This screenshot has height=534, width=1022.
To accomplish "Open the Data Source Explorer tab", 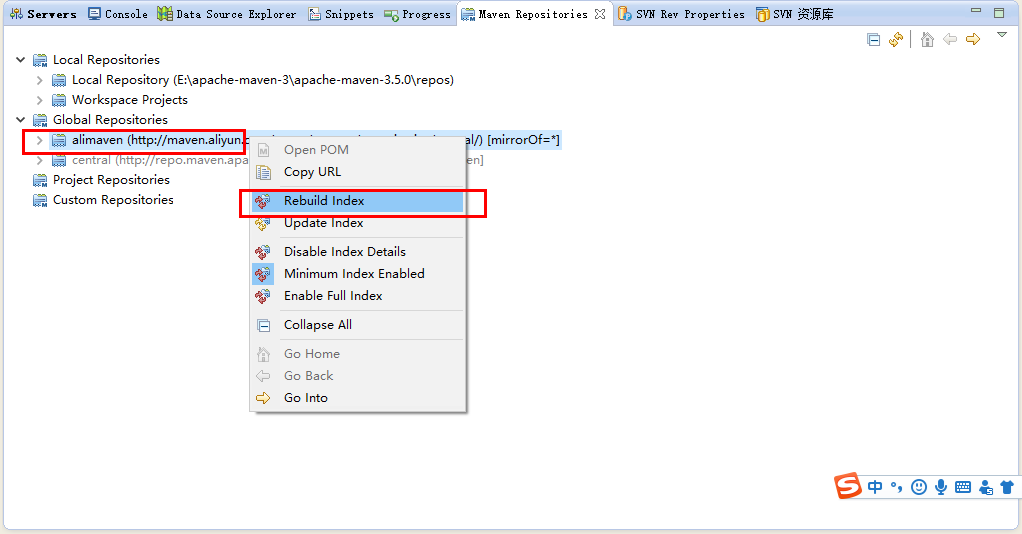I will point(226,14).
